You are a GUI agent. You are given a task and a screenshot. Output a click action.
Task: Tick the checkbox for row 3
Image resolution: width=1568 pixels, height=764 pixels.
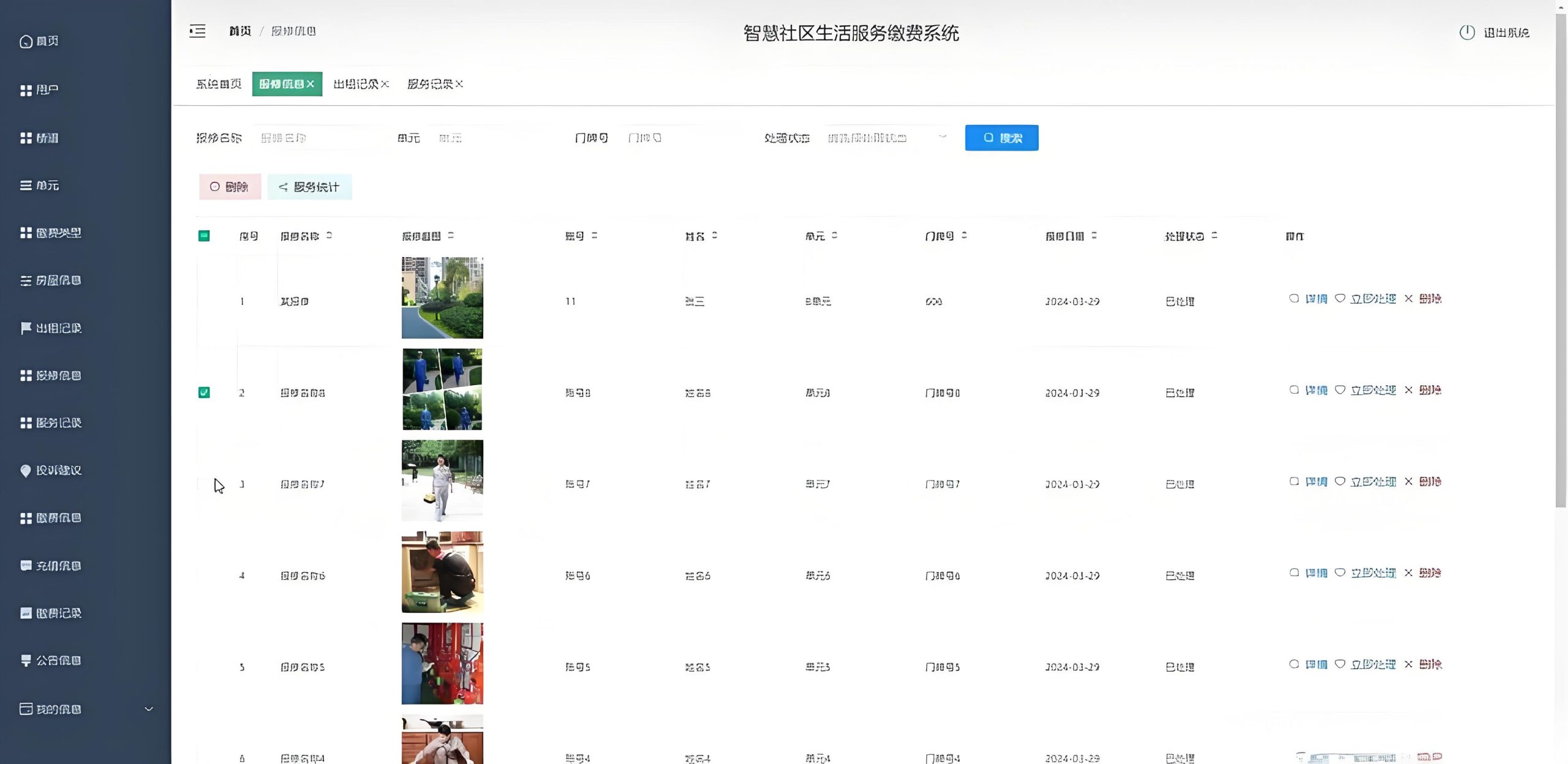pyautogui.click(x=204, y=484)
